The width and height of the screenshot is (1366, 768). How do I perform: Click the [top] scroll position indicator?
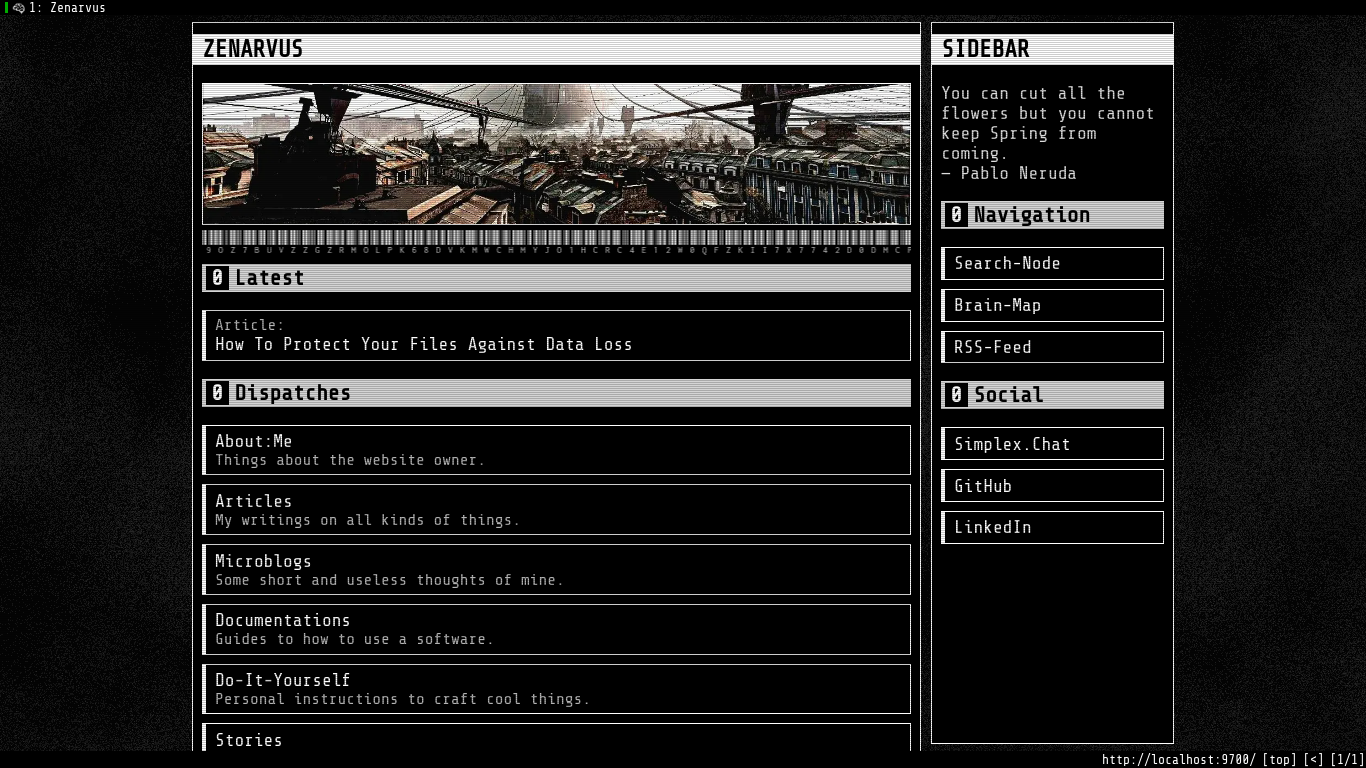point(1279,760)
